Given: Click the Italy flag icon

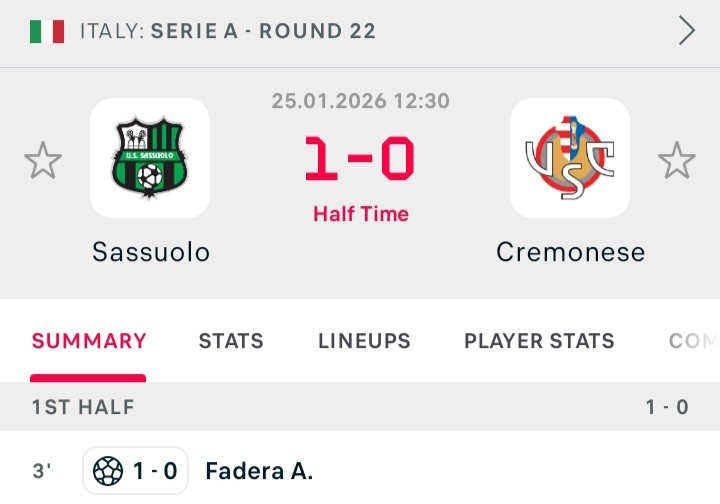Looking at the screenshot, I should click(47, 31).
